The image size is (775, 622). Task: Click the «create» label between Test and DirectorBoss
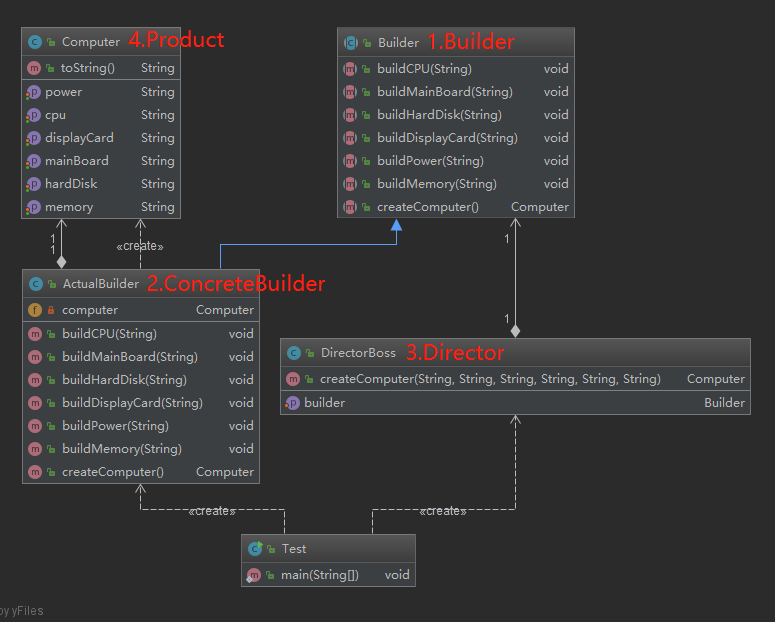pyautogui.click(x=443, y=511)
